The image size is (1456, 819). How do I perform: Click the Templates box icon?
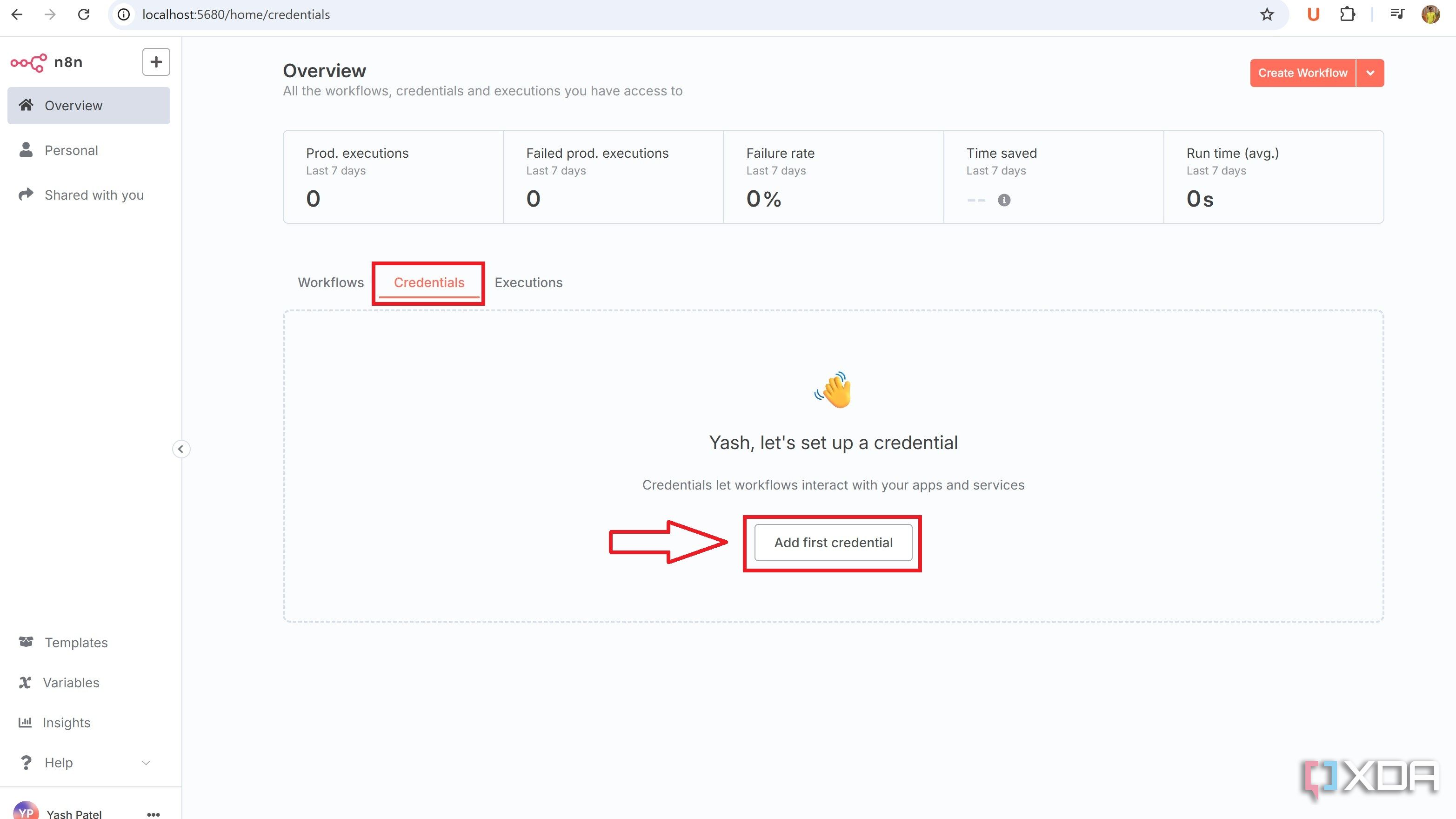click(26, 642)
